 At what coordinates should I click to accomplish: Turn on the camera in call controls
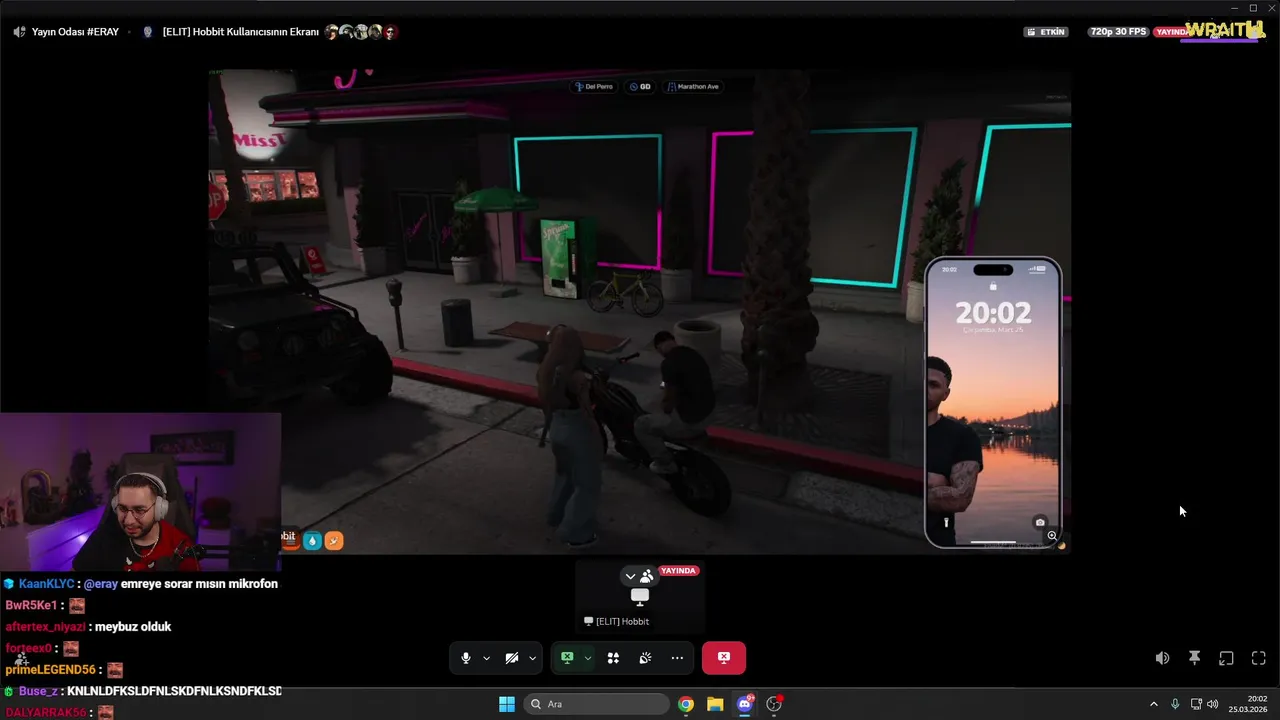pyautogui.click(x=511, y=658)
